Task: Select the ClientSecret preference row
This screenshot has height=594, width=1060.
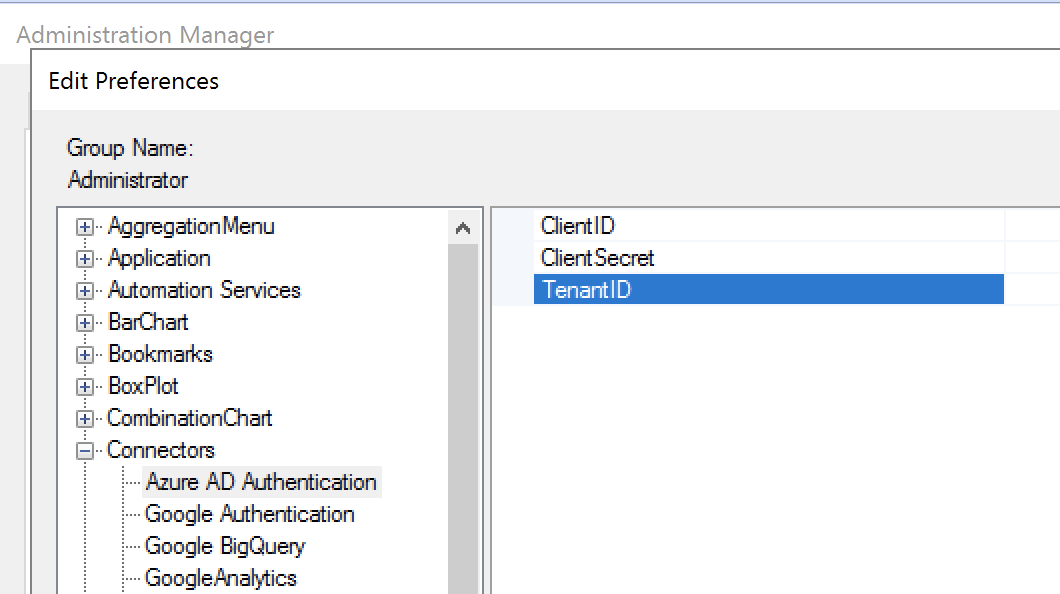Action: 769,257
